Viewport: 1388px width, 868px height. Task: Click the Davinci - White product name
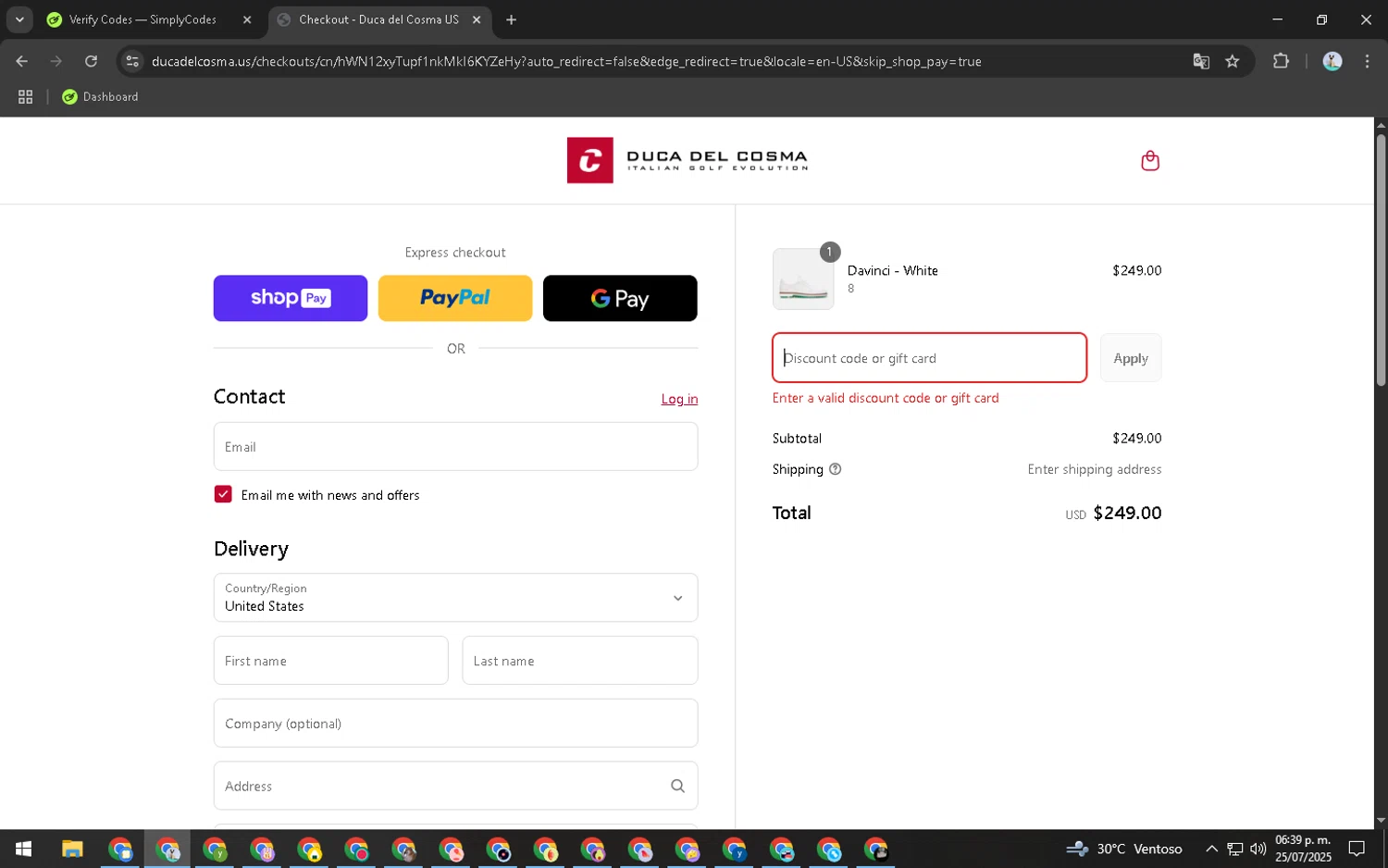tap(892, 270)
